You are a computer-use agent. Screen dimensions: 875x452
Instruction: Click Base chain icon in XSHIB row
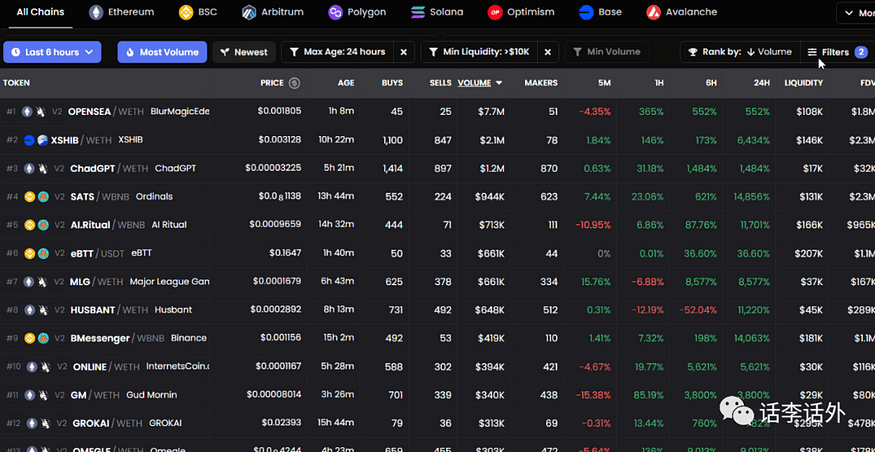click(x=29, y=140)
